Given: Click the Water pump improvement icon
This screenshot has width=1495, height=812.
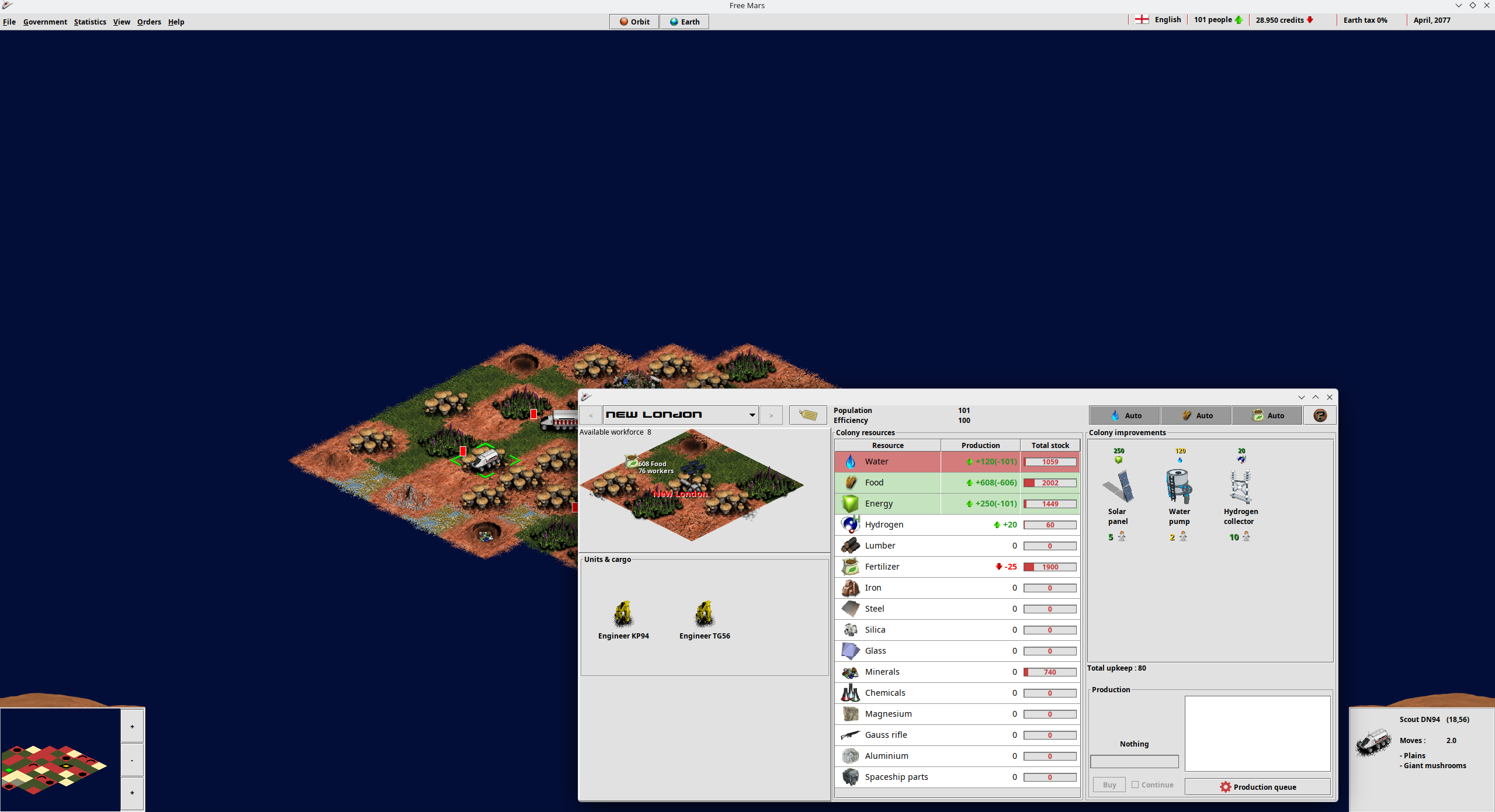Looking at the screenshot, I should (1179, 487).
